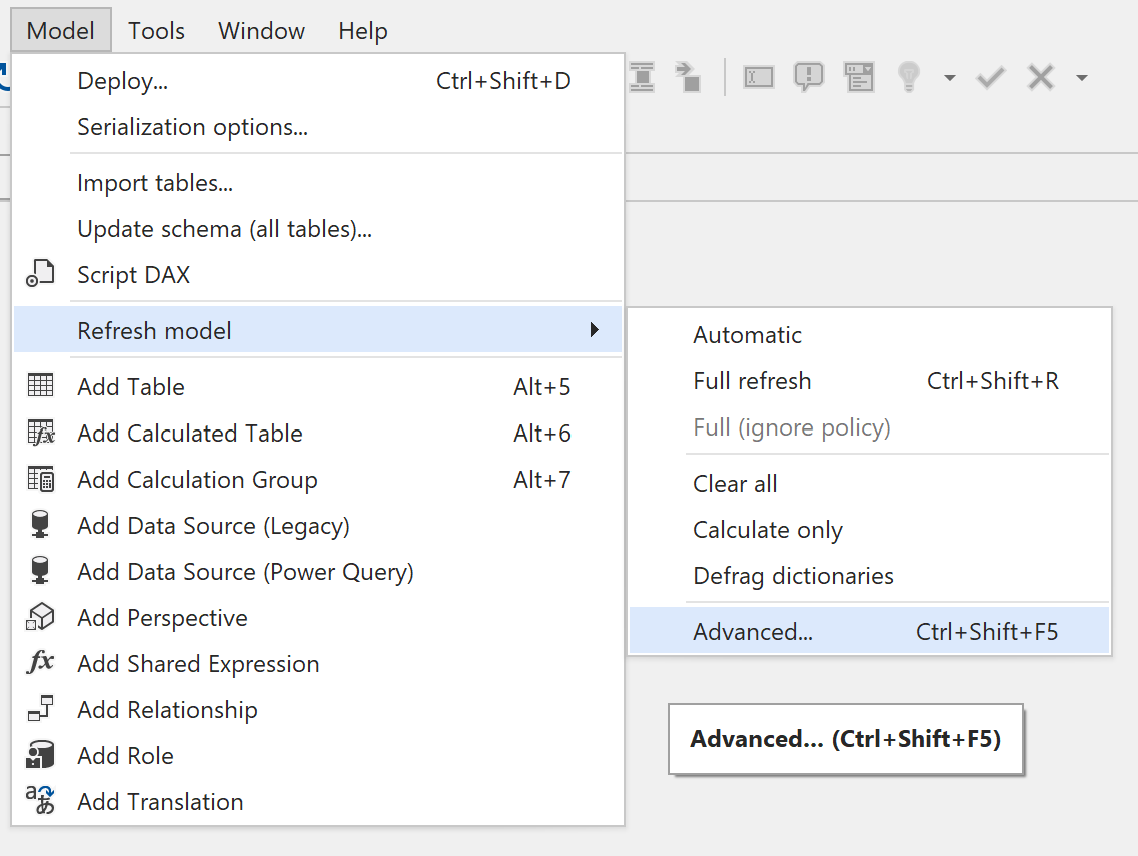This screenshot has height=856, width=1138.
Task: Click the Add Calculation Group icon
Action: (40, 479)
